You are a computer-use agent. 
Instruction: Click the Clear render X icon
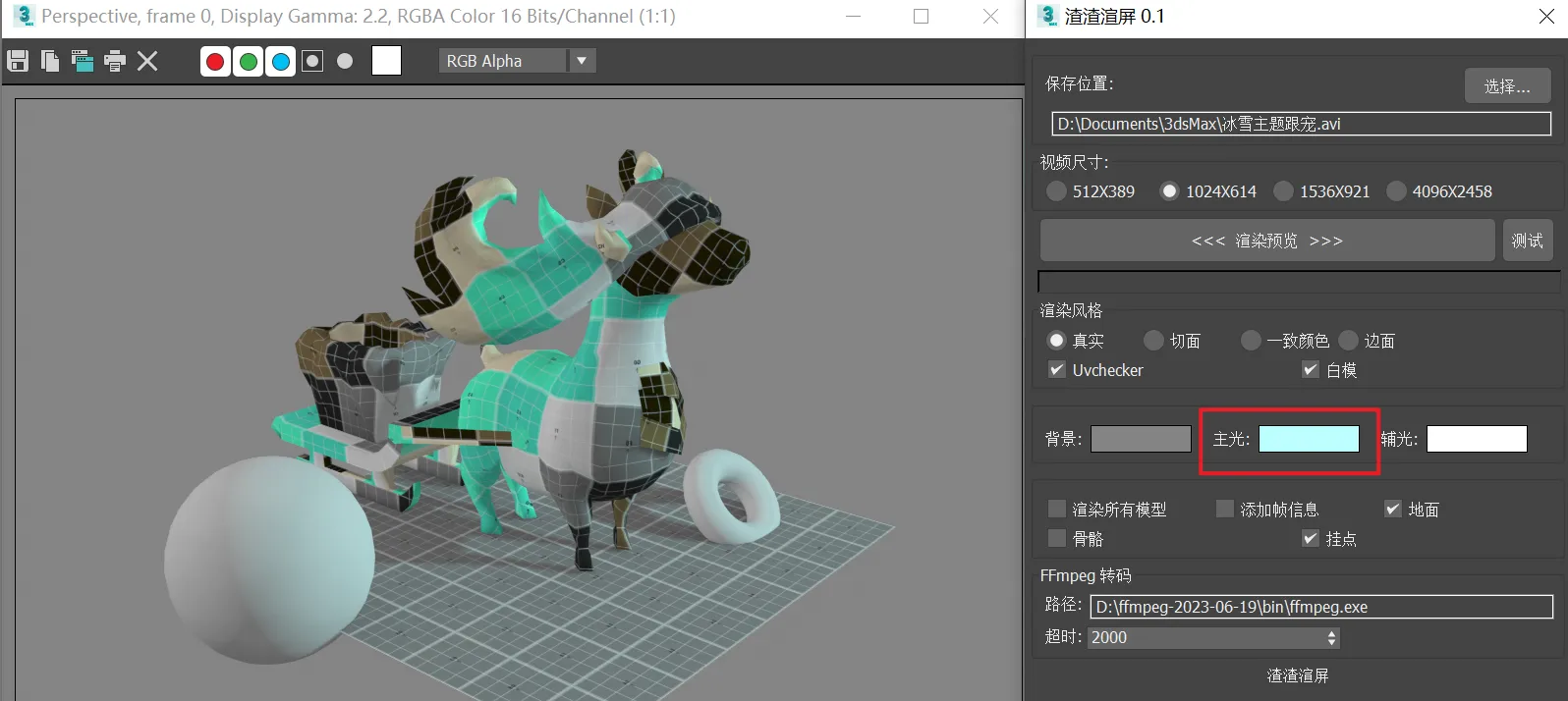147,61
